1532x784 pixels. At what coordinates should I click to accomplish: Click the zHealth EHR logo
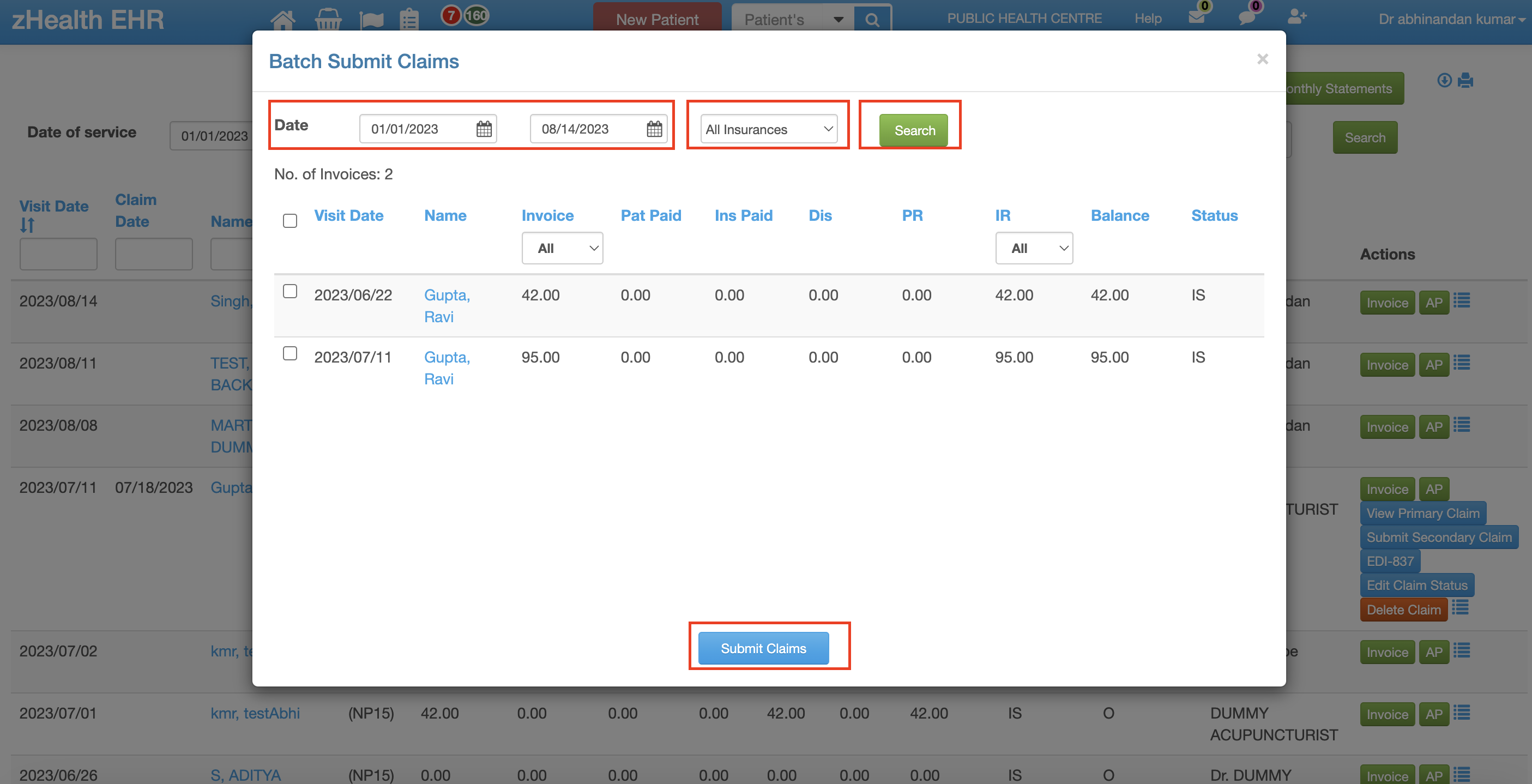[x=88, y=20]
